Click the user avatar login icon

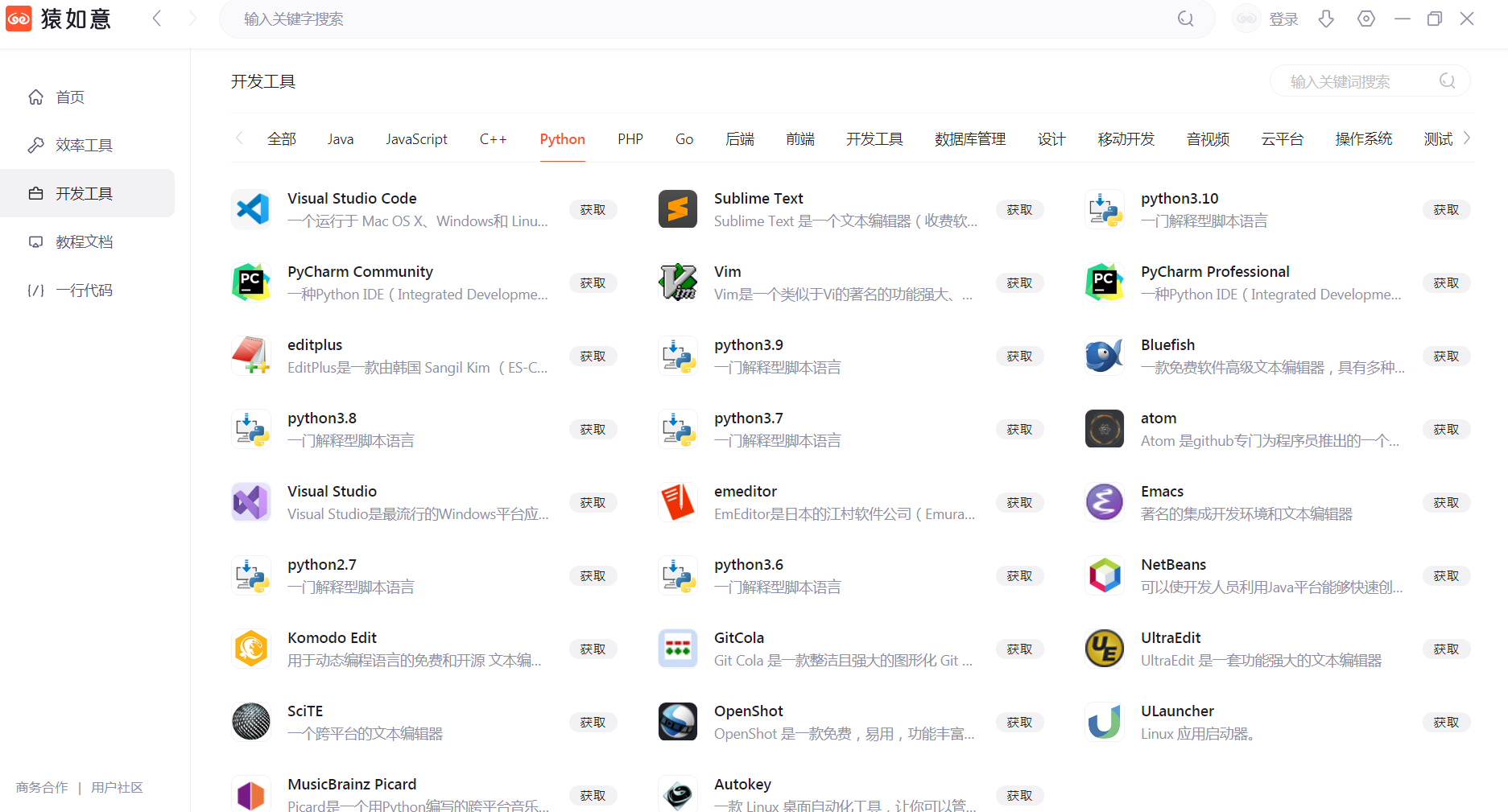click(x=1246, y=19)
